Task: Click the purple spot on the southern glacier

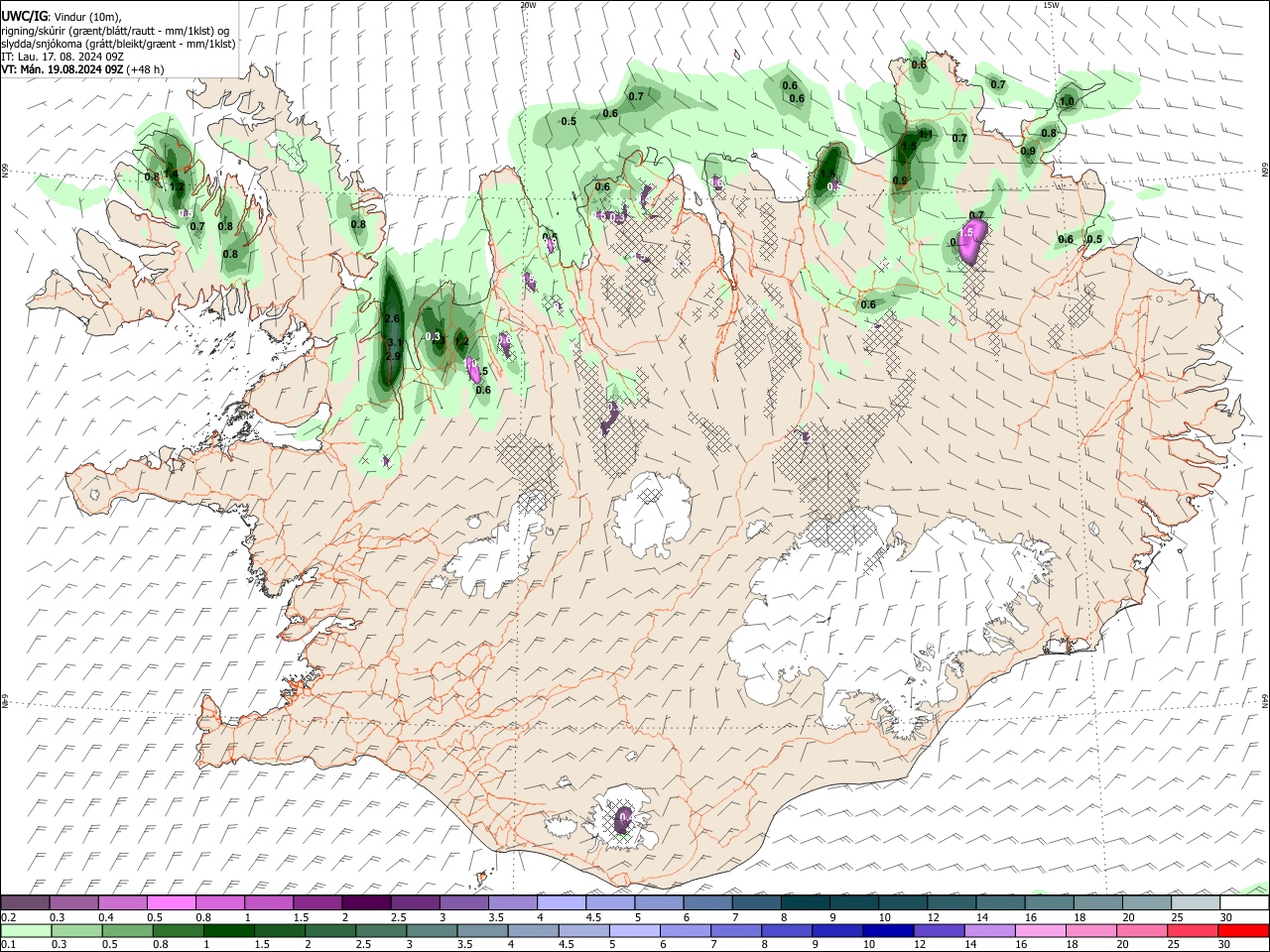Action: tap(623, 819)
